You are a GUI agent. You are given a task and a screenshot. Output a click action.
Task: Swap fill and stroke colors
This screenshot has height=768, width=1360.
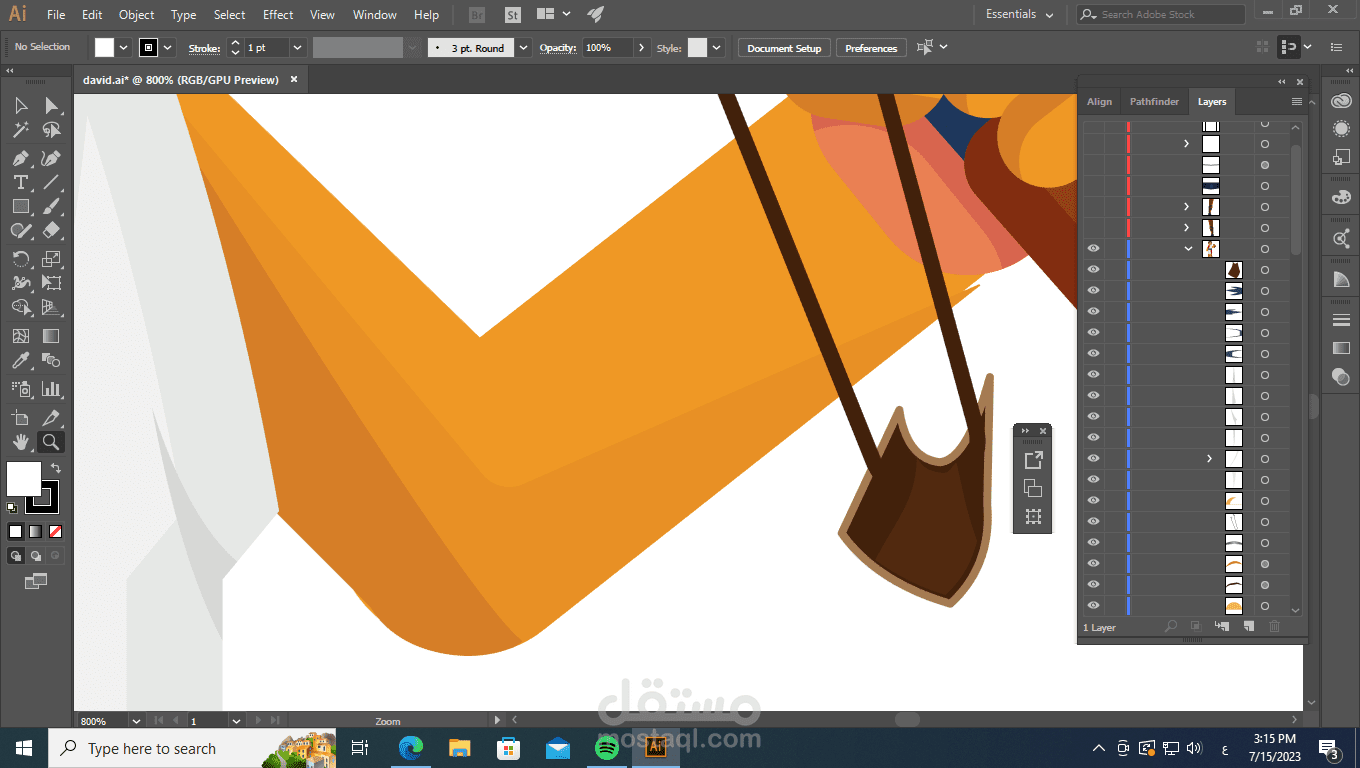click(56, 468)
